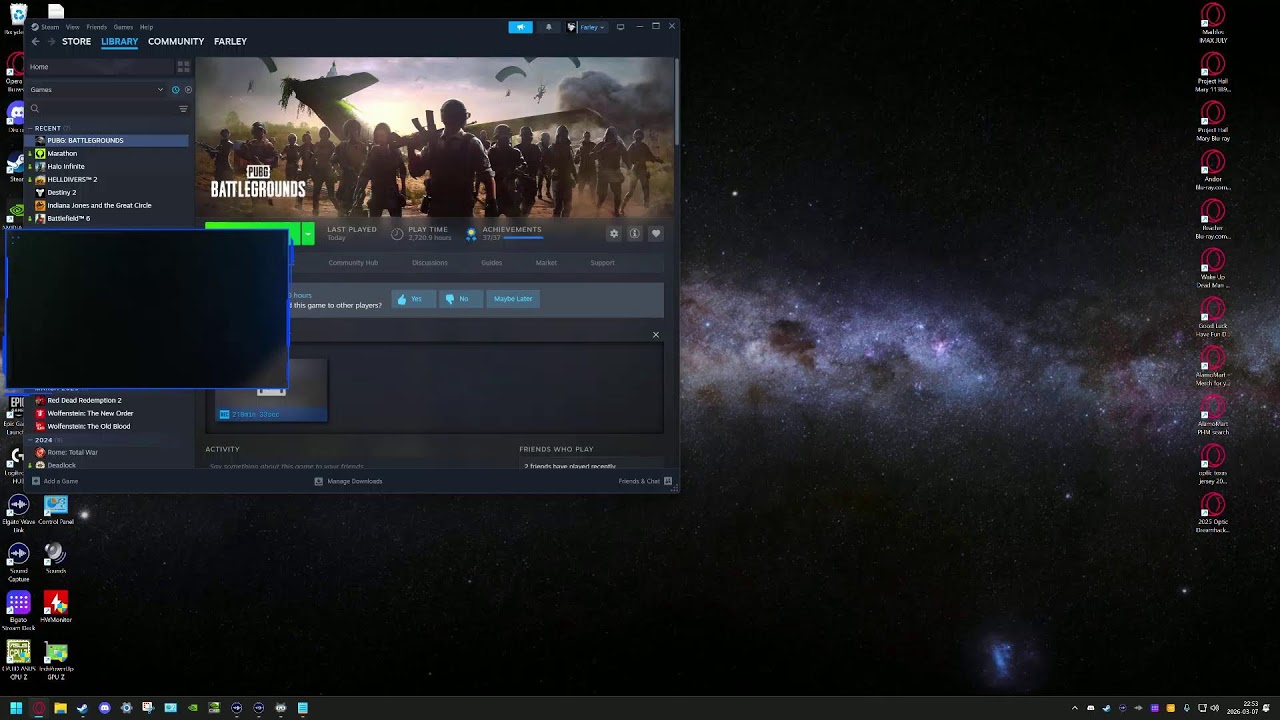
Task: Open the Support link
Action: click(x=602, y=263)
